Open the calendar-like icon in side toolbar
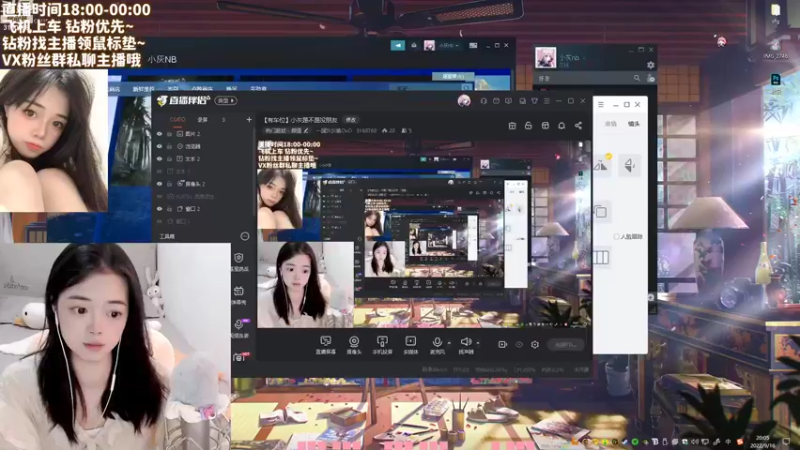 239,291
